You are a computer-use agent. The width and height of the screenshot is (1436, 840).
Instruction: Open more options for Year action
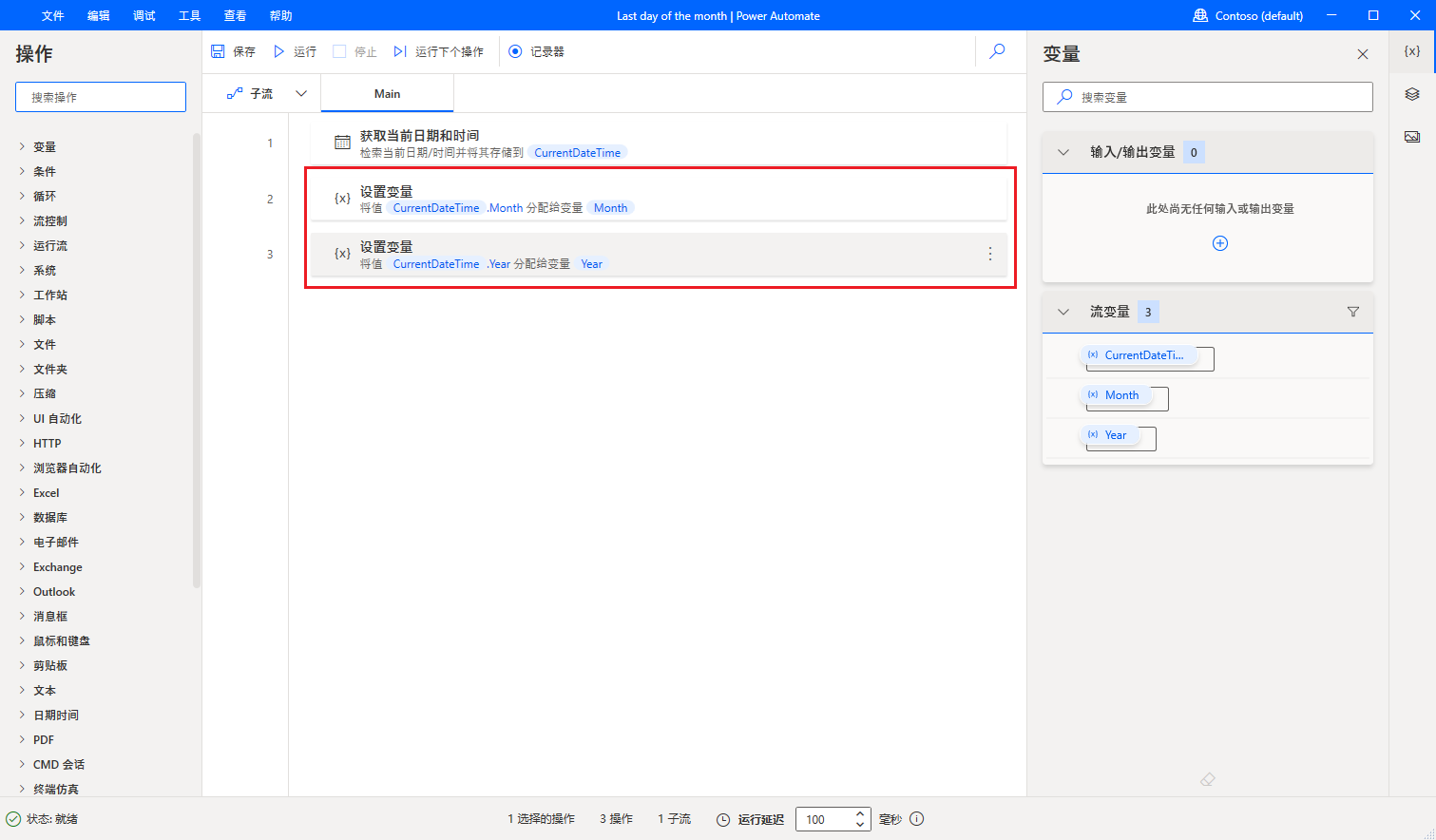(990, 254)
